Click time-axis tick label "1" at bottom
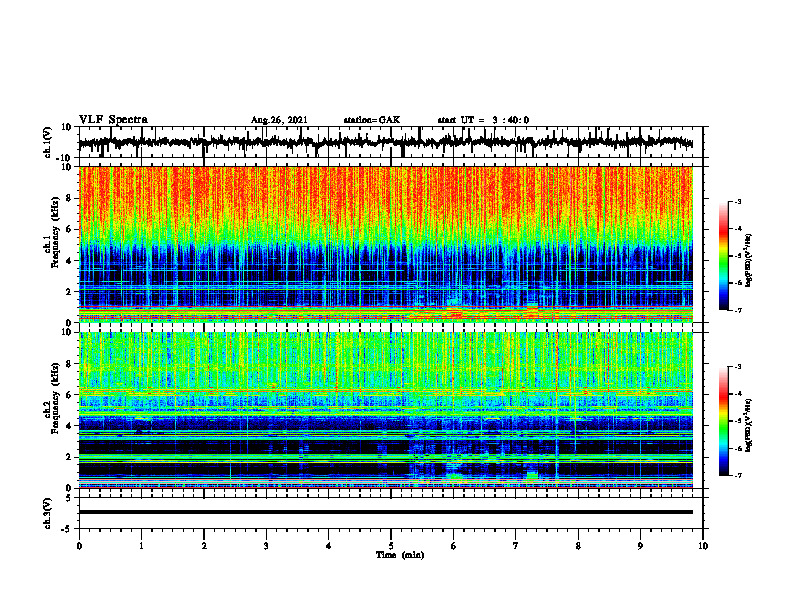 pos(141,546)
